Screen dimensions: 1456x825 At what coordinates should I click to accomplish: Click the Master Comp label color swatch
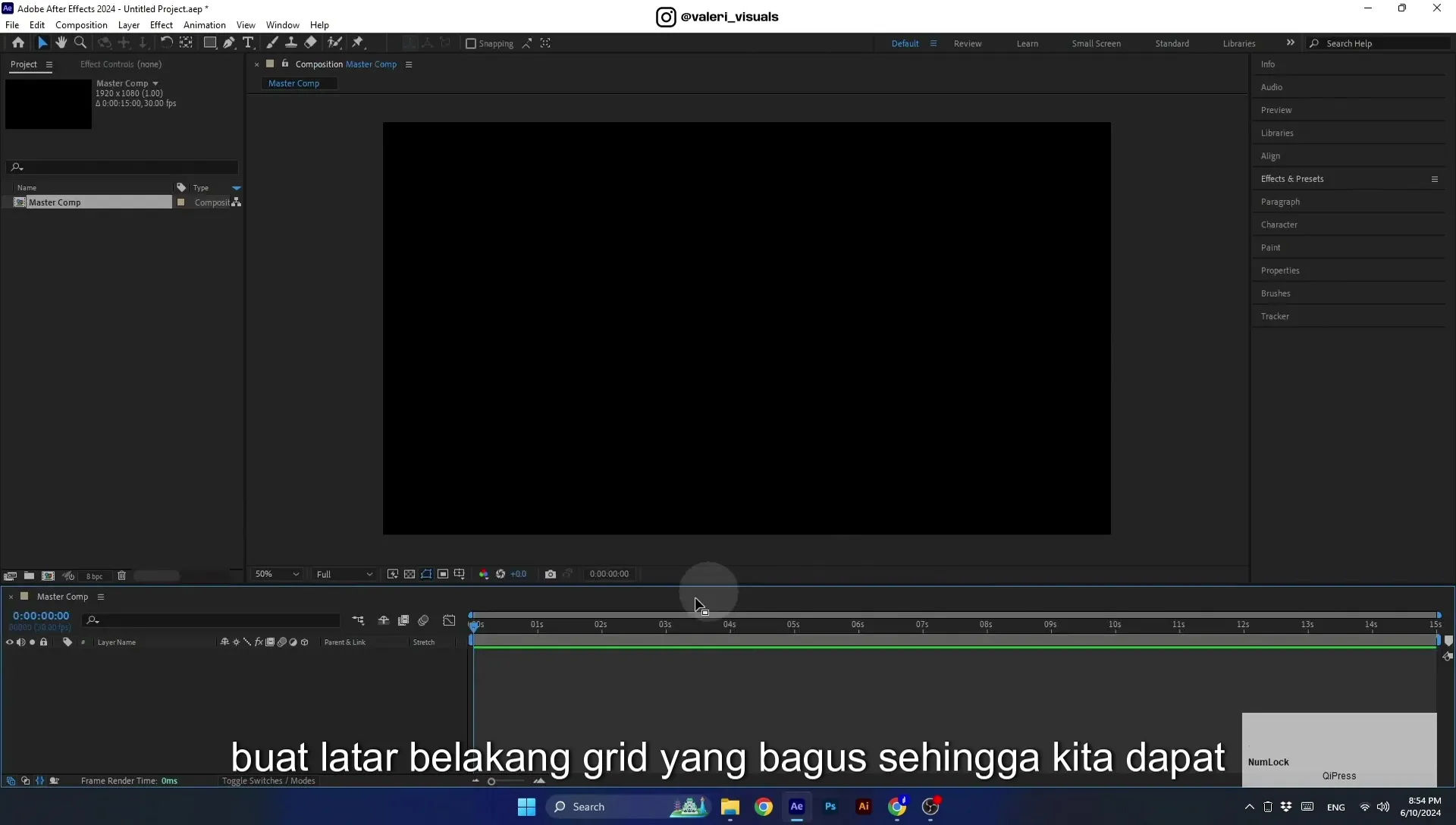click(x=180, y=202)
